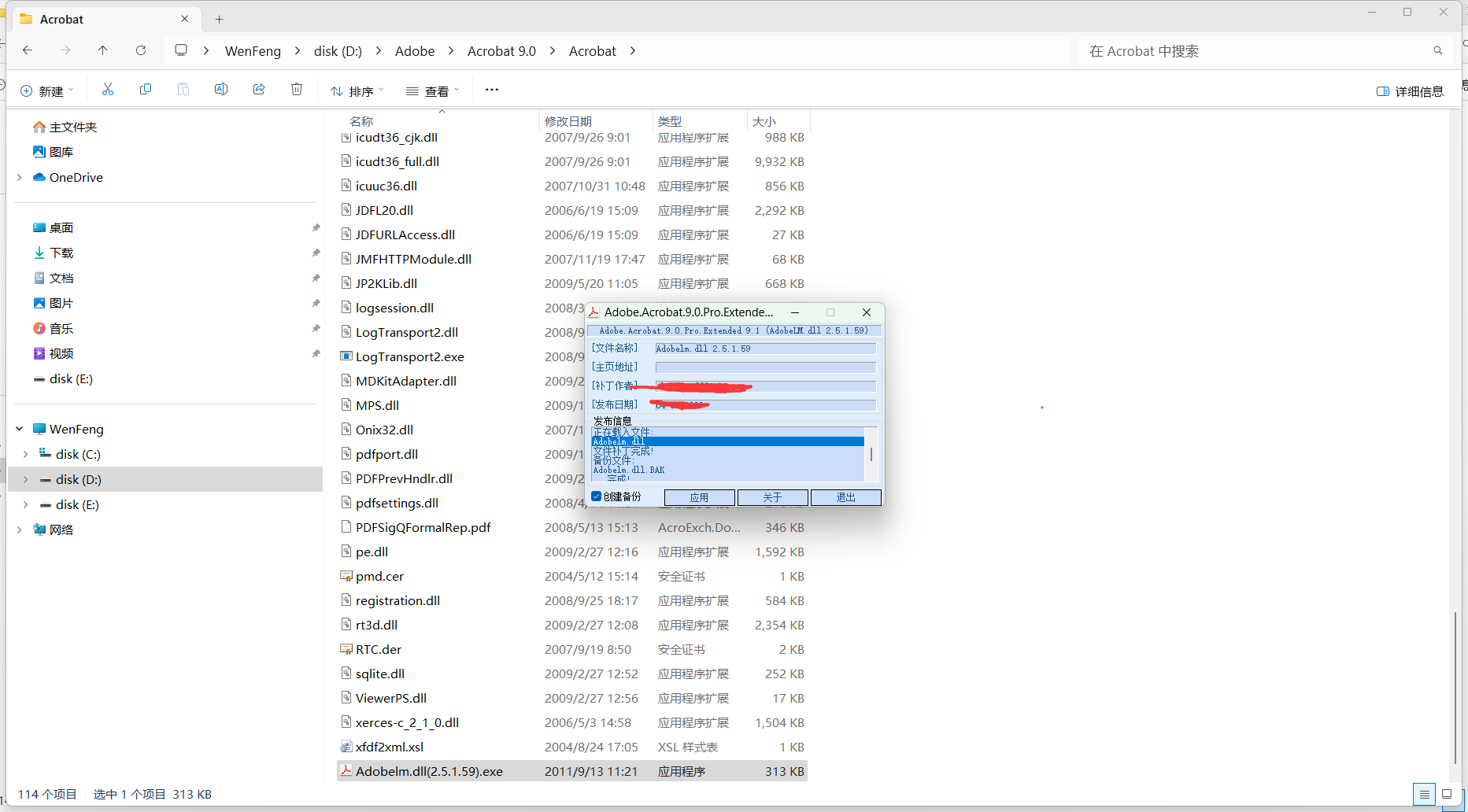Expand disk (C:) in navigation tree
Screen dimensions: 1468x812
[26, 454]
